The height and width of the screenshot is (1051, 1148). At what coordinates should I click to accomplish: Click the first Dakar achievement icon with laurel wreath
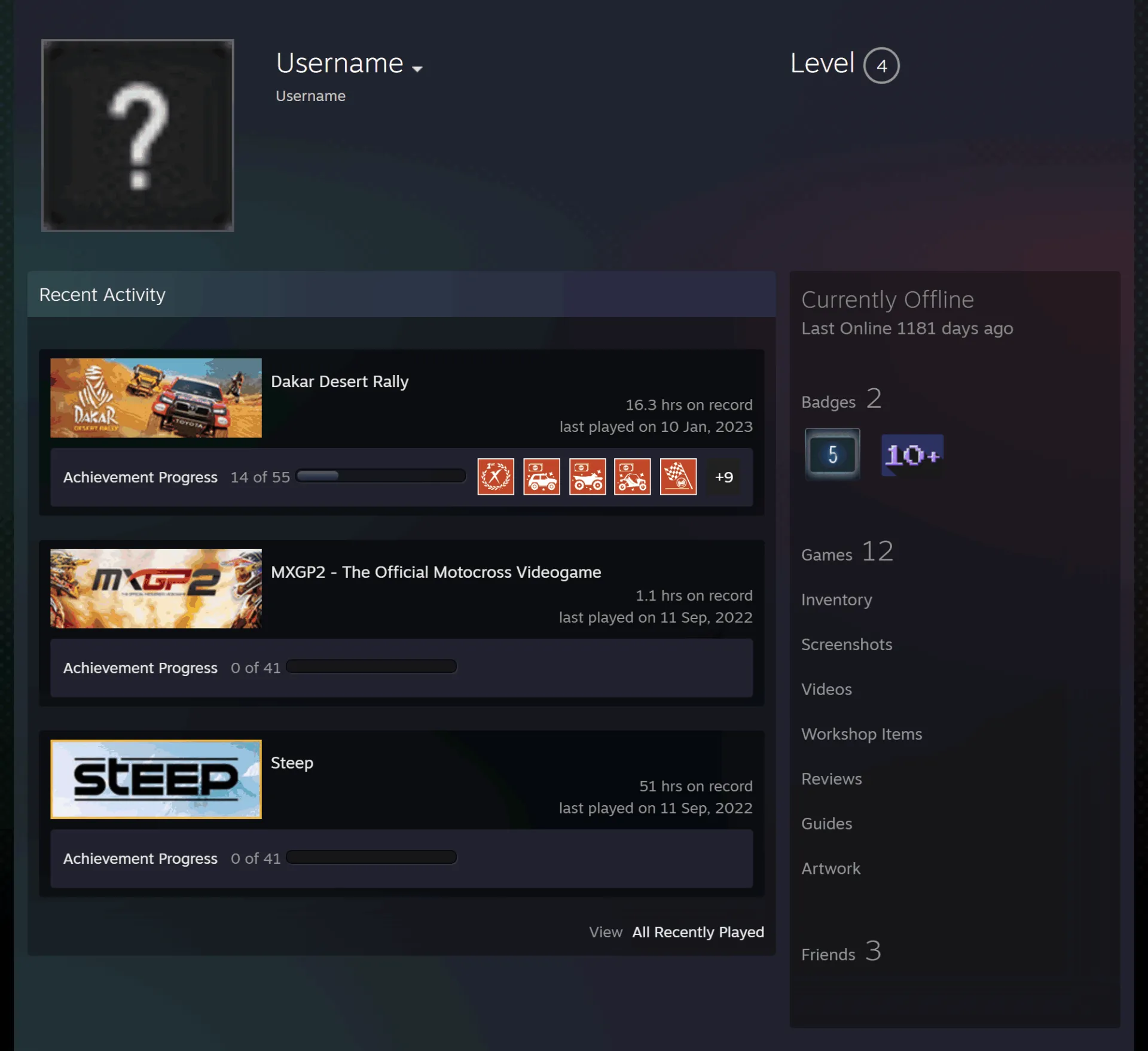(496, 477)
